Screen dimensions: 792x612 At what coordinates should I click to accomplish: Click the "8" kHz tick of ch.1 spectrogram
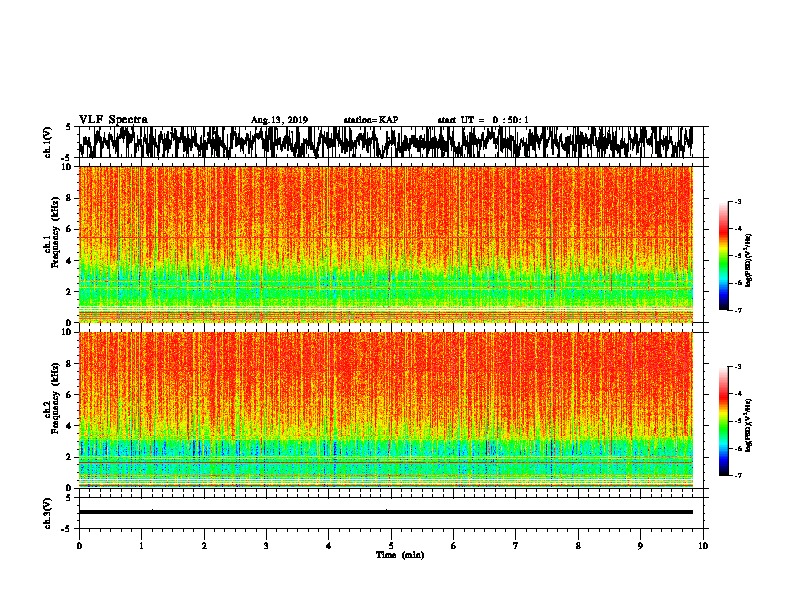pos(69,198)
